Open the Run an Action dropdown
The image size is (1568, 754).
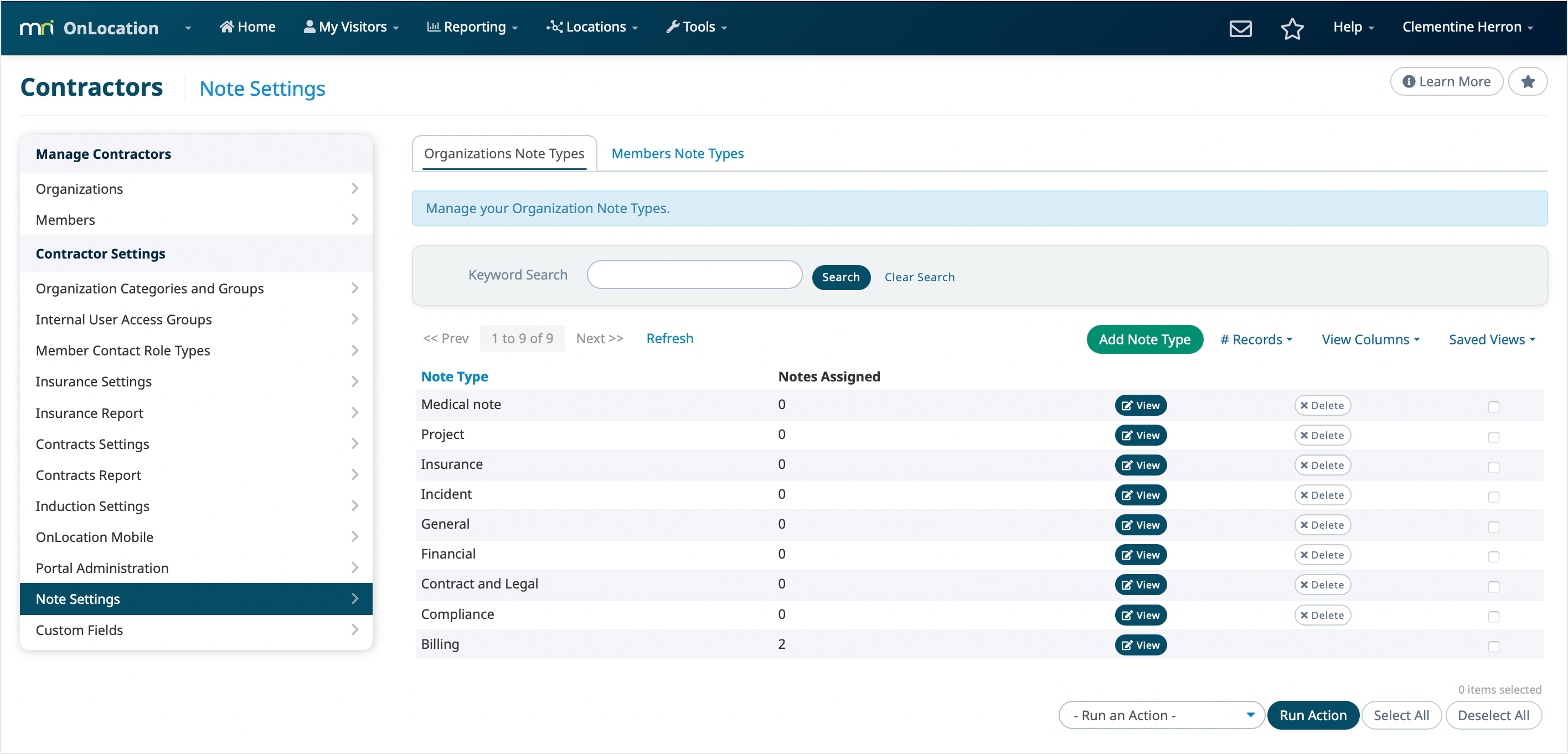click(x=1161, y=715)
